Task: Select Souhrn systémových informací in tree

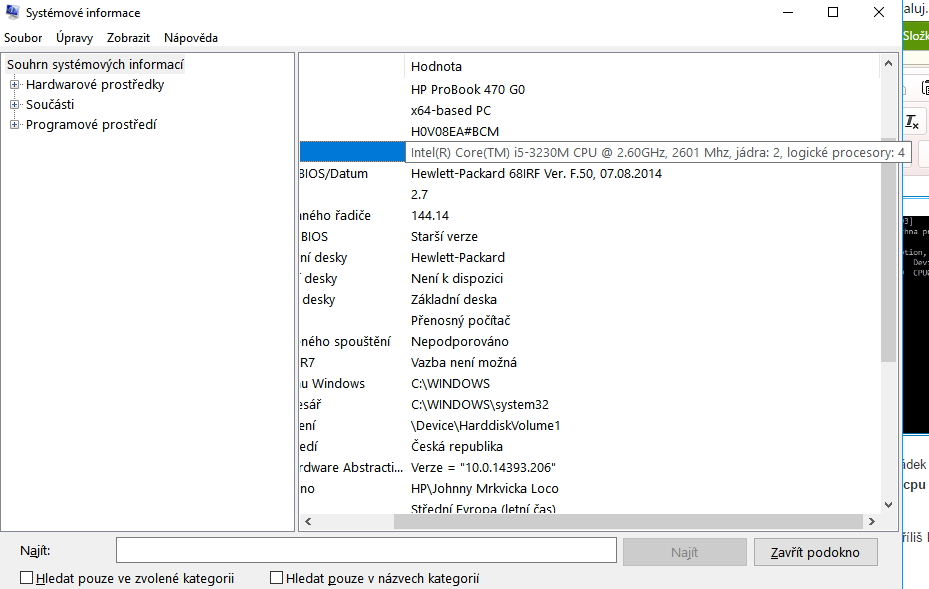Action: (95, 64)
